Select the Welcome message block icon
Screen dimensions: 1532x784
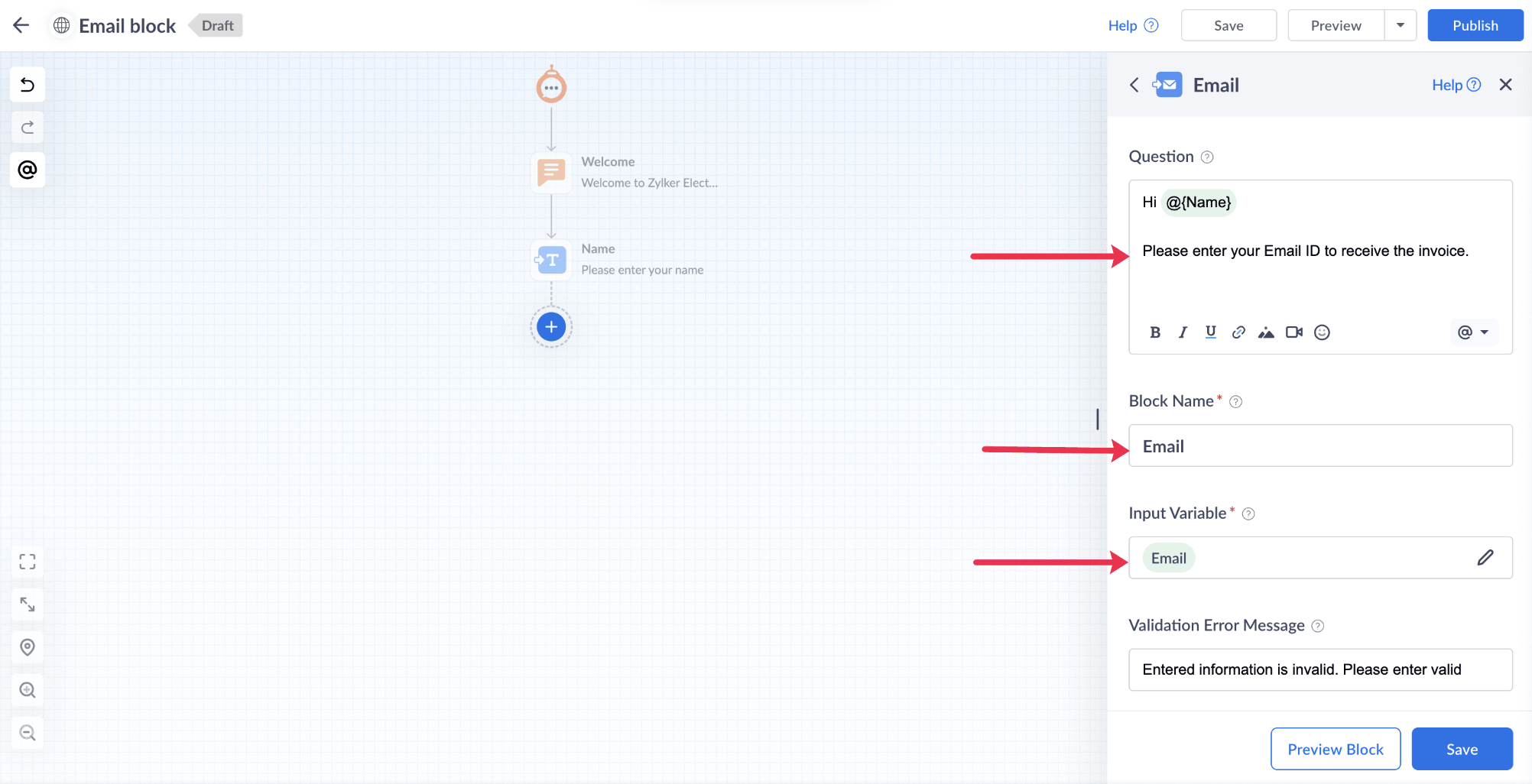(x=551, y=173)
